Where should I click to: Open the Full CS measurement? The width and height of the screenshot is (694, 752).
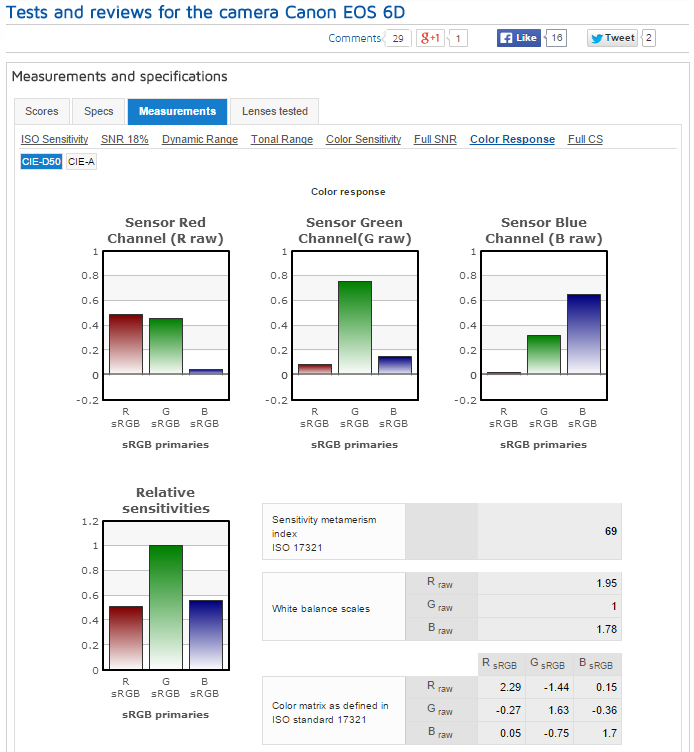(585, 139)
